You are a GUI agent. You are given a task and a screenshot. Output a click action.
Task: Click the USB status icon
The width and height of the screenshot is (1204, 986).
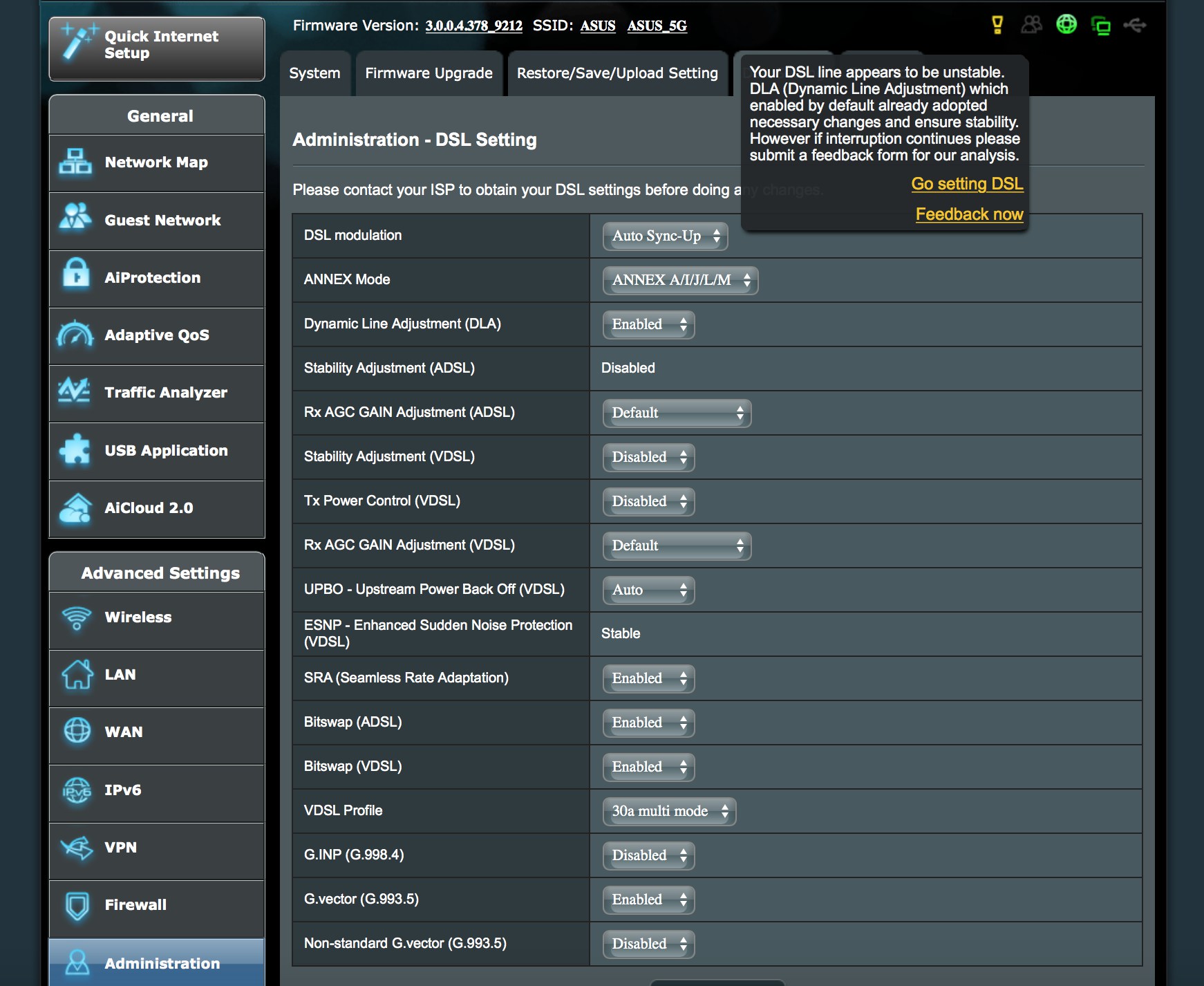[x=1135, y=26]
